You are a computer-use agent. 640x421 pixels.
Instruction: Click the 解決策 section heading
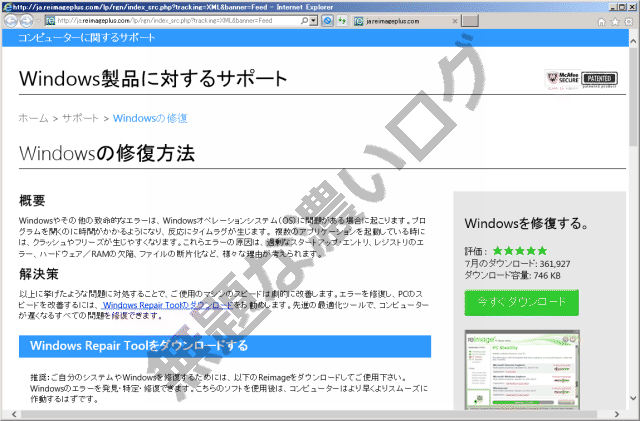[x=39, y=274]
